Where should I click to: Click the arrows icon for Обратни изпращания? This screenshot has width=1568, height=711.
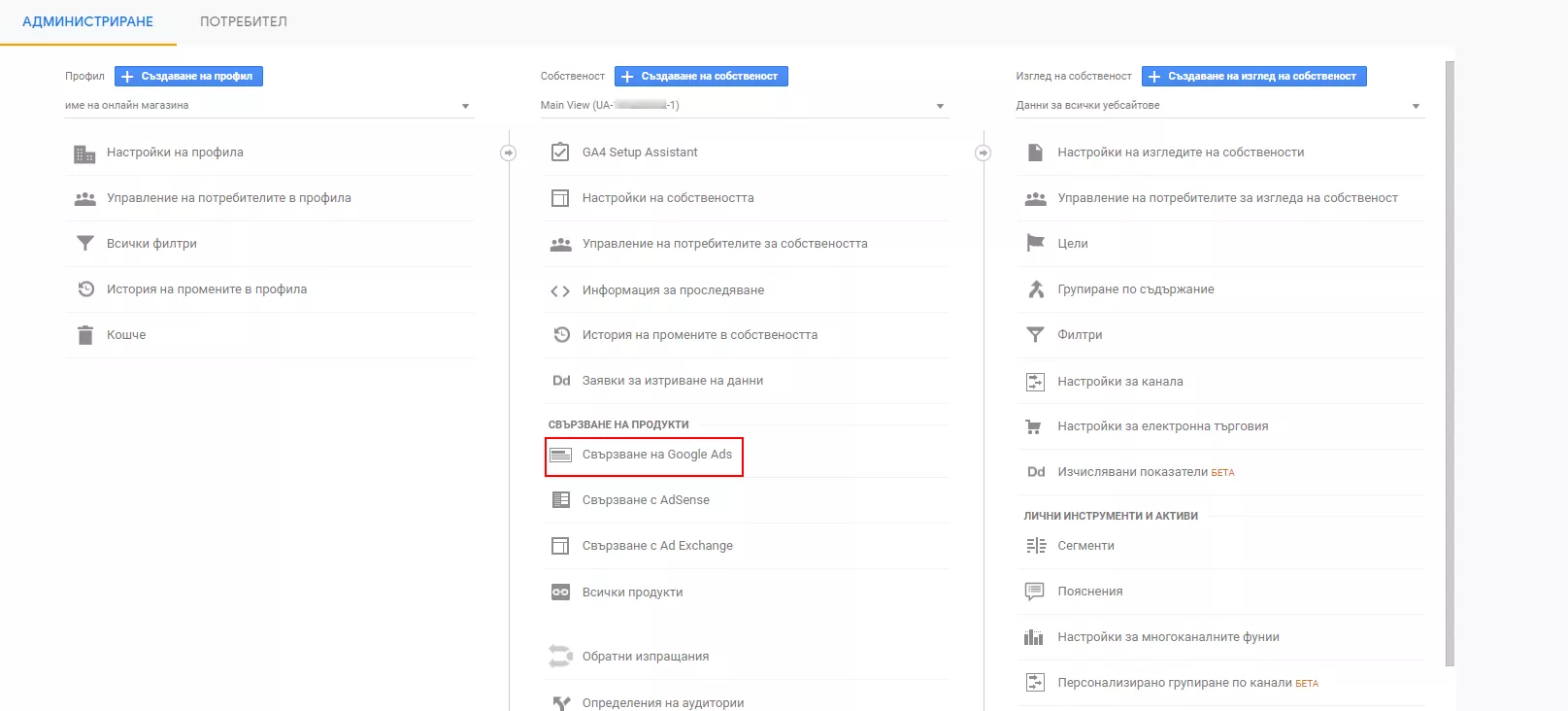tap(560, 657)
